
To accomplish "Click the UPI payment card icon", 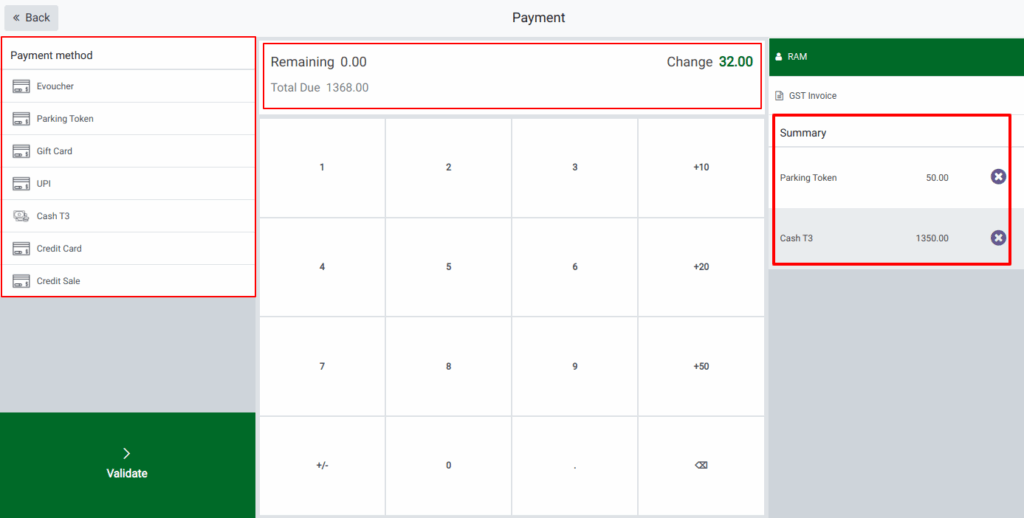I will click(x=21, y=184).
